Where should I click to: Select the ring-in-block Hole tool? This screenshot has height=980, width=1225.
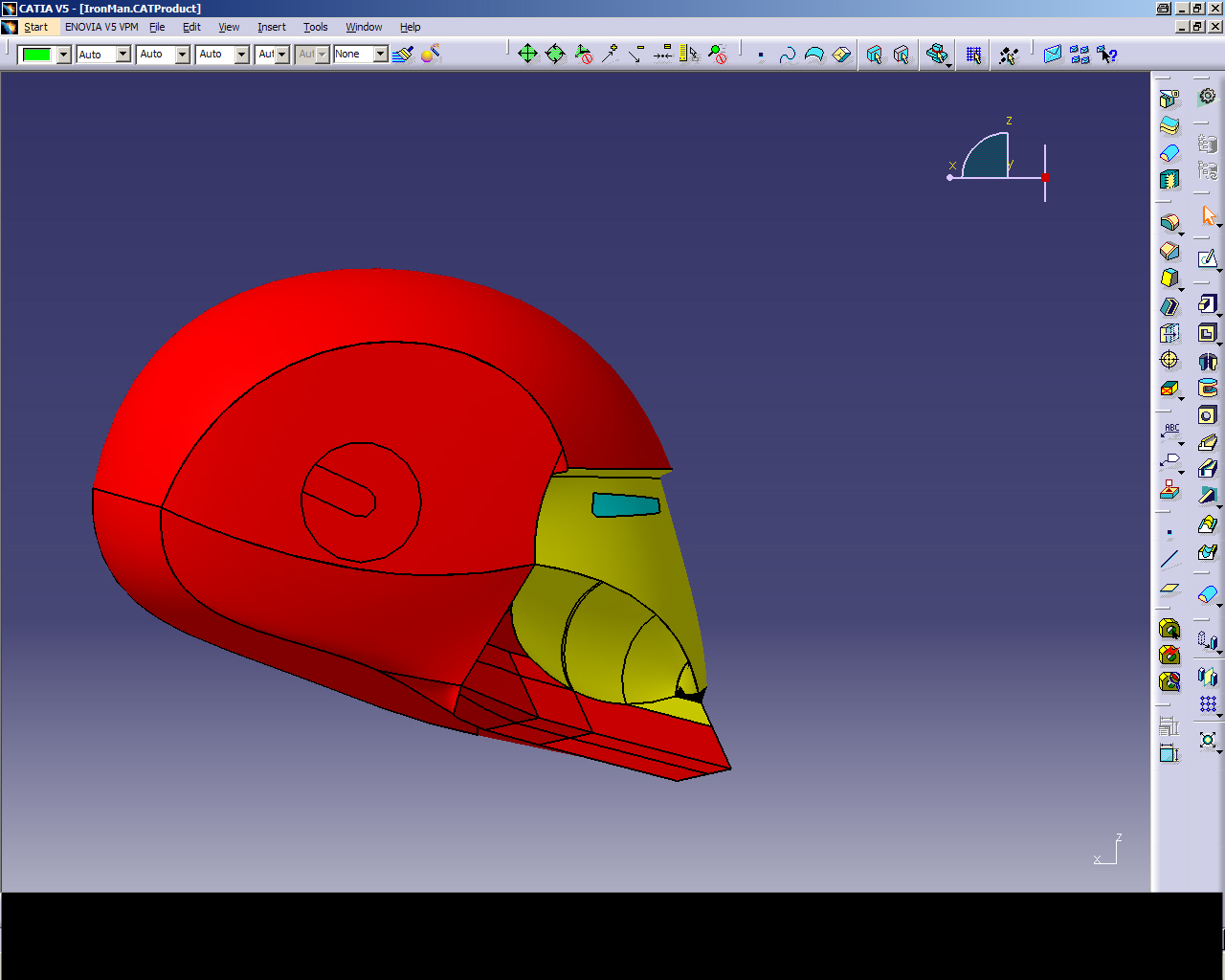coord(1208,414)
